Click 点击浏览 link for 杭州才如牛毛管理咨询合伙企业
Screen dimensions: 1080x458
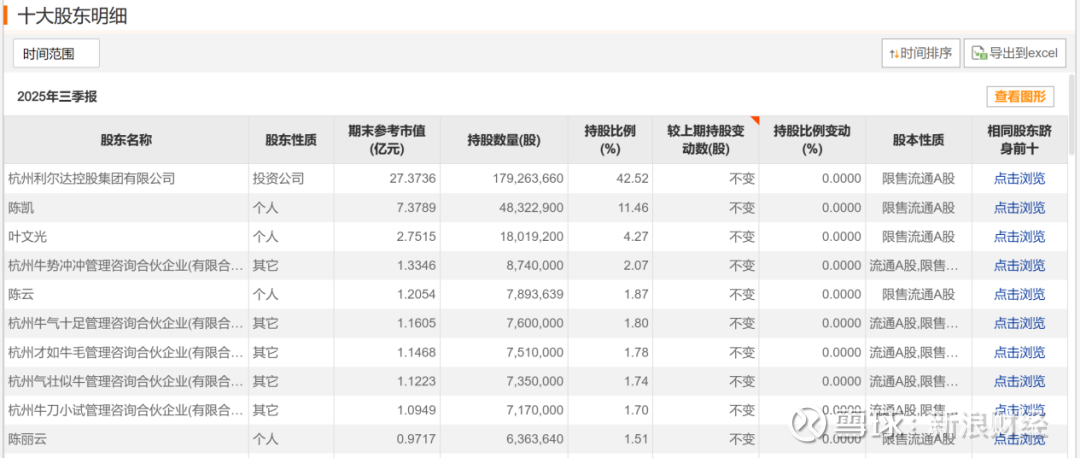pos(1019,353)
